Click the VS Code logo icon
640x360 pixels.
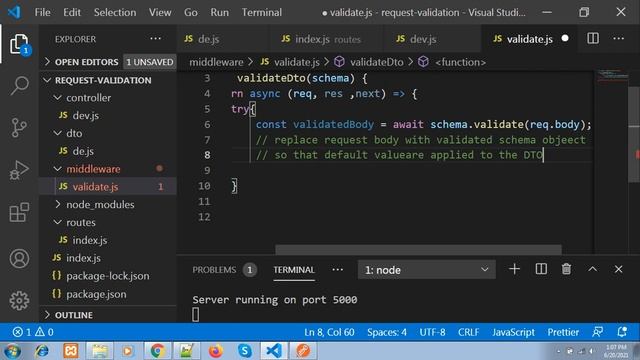14,12
